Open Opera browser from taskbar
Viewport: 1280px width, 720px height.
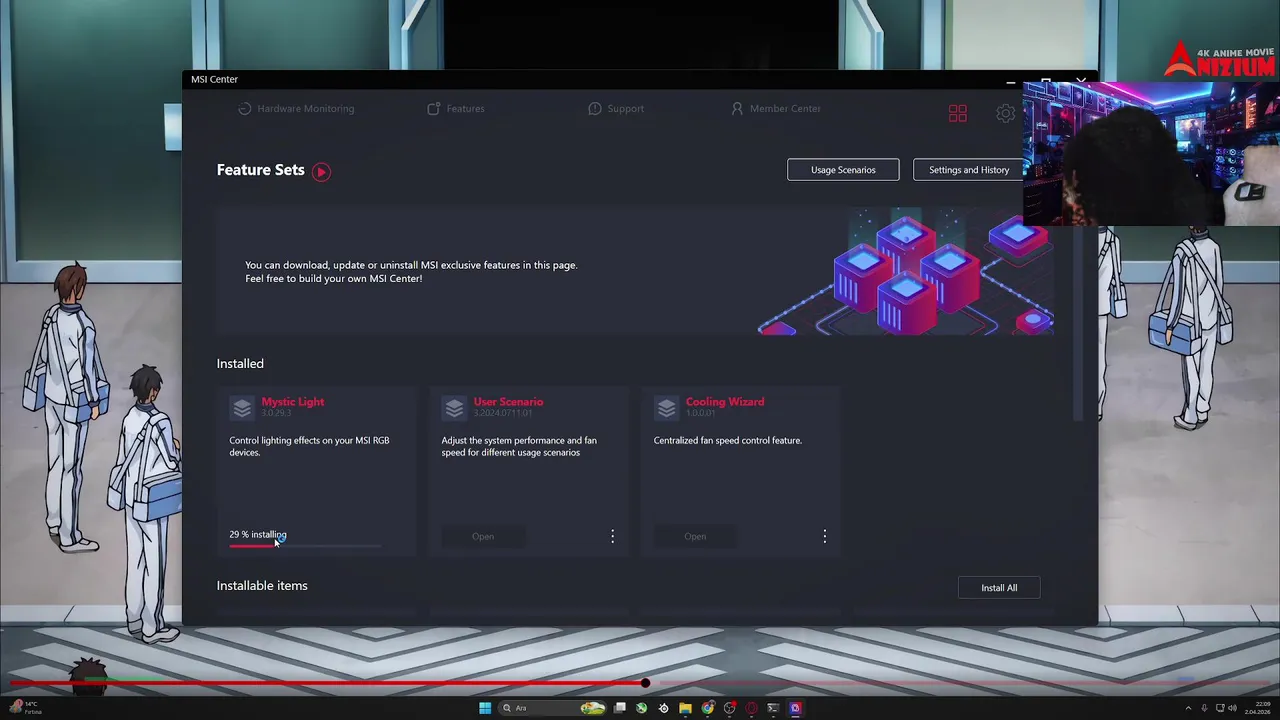click(751, 708)
